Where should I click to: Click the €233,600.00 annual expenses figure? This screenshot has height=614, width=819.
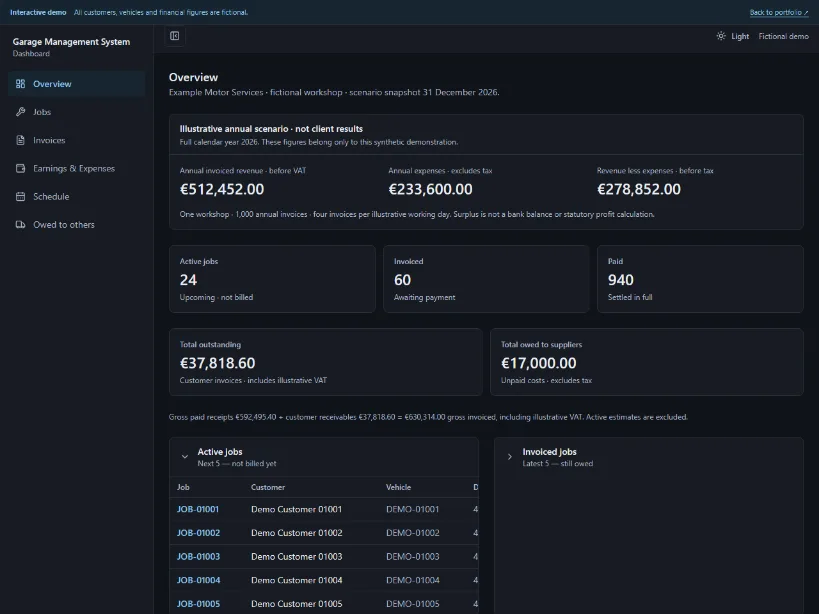coord(430,189)
